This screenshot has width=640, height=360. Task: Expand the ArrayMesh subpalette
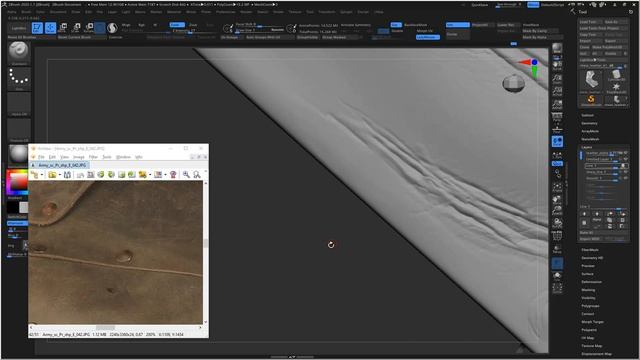pos(590,131)
